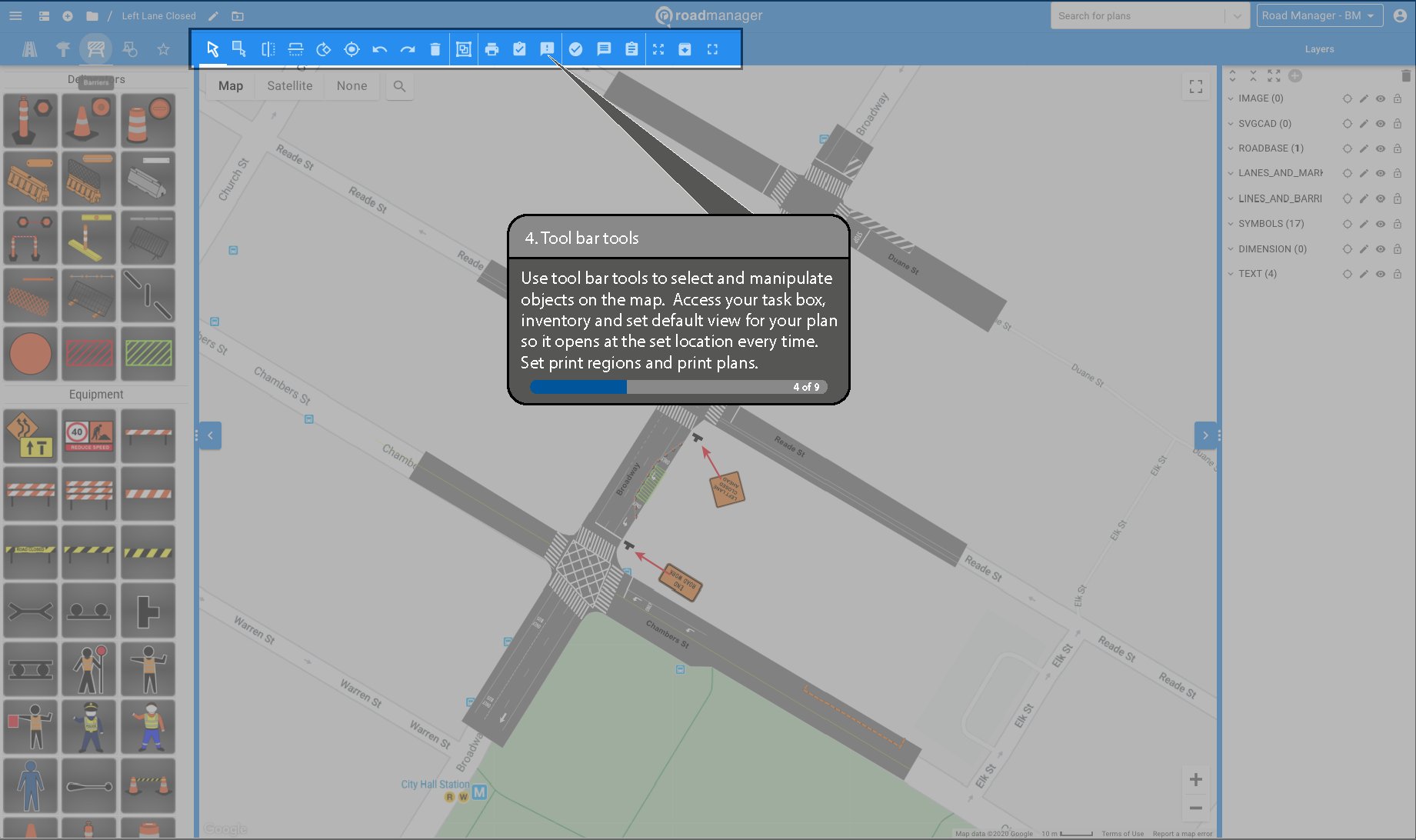Delete selected object with trash icon

(x=435, y=49)
